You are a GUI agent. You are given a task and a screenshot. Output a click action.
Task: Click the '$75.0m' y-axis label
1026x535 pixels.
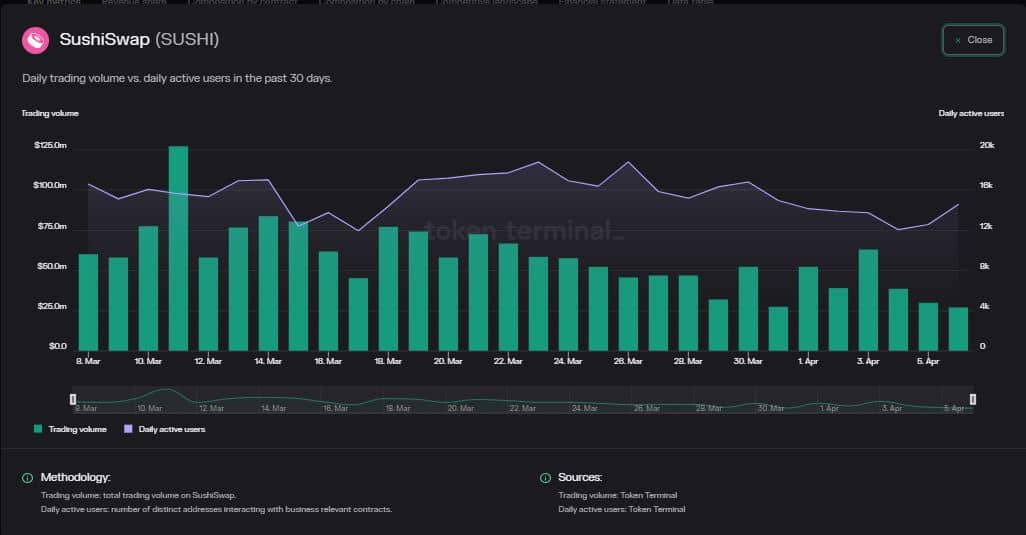pos(52,226)
